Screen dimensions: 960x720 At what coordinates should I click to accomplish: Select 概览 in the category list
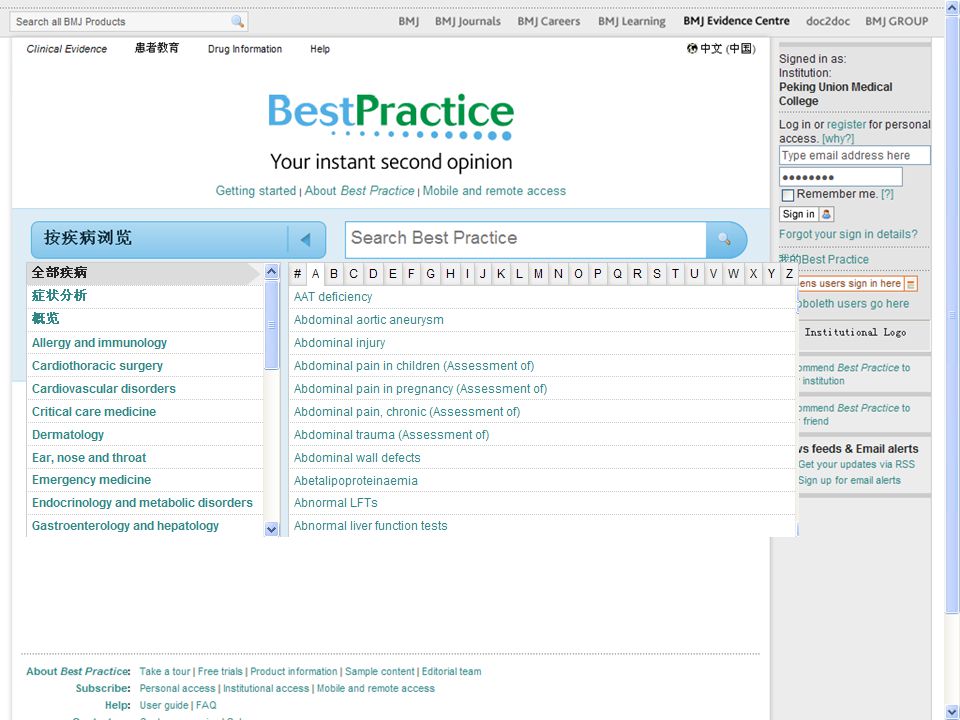point(45,319)
